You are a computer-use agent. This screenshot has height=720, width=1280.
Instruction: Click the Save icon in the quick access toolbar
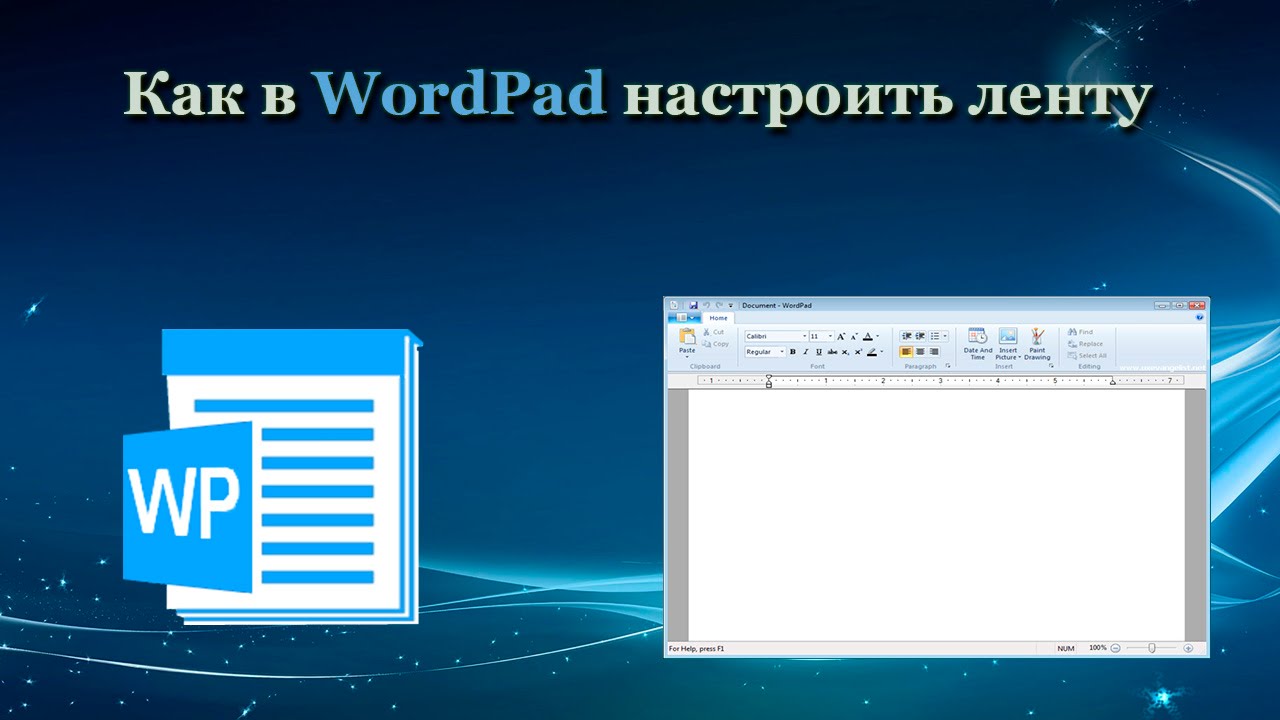pos(693,305)
